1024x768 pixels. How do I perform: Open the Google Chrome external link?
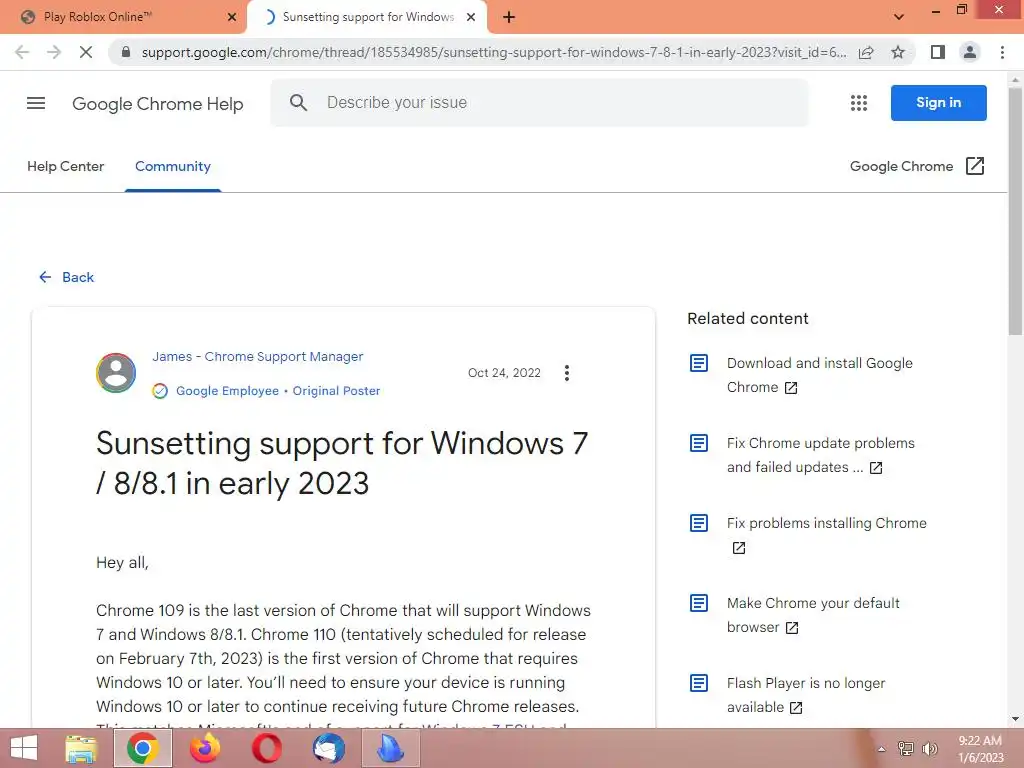coord(917,167)
